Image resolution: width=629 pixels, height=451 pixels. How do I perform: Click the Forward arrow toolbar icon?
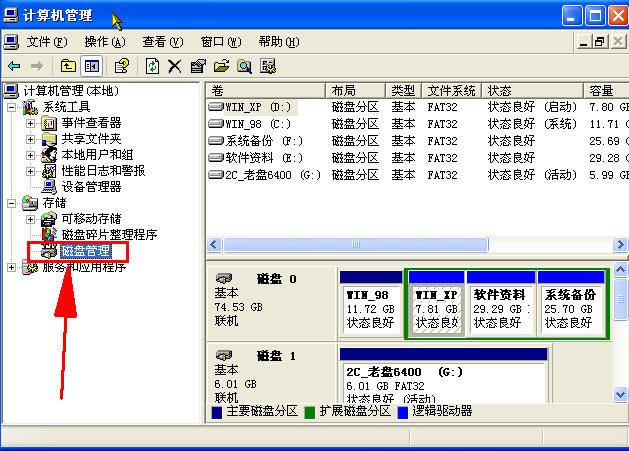37,66
